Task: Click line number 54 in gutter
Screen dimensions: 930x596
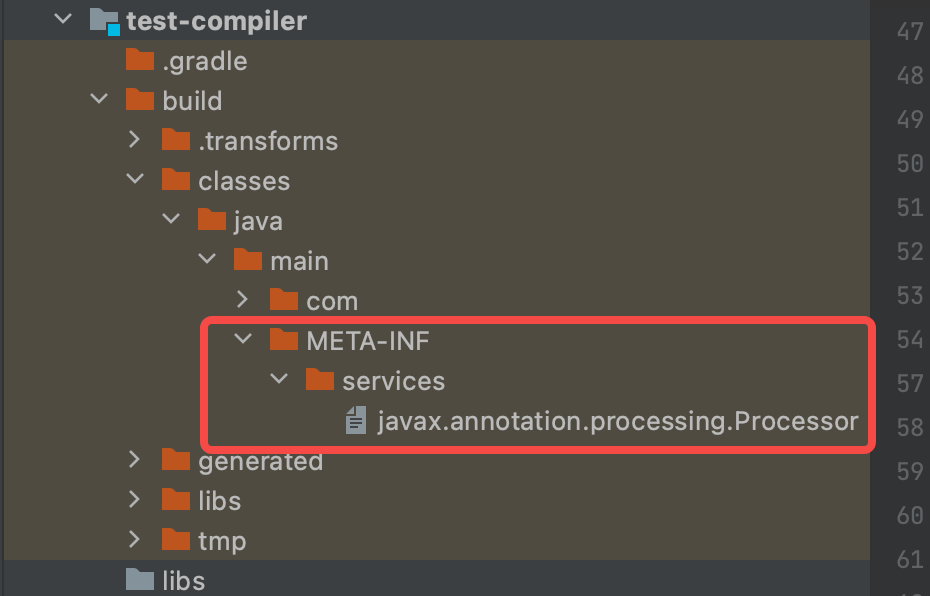Action: 909,339
